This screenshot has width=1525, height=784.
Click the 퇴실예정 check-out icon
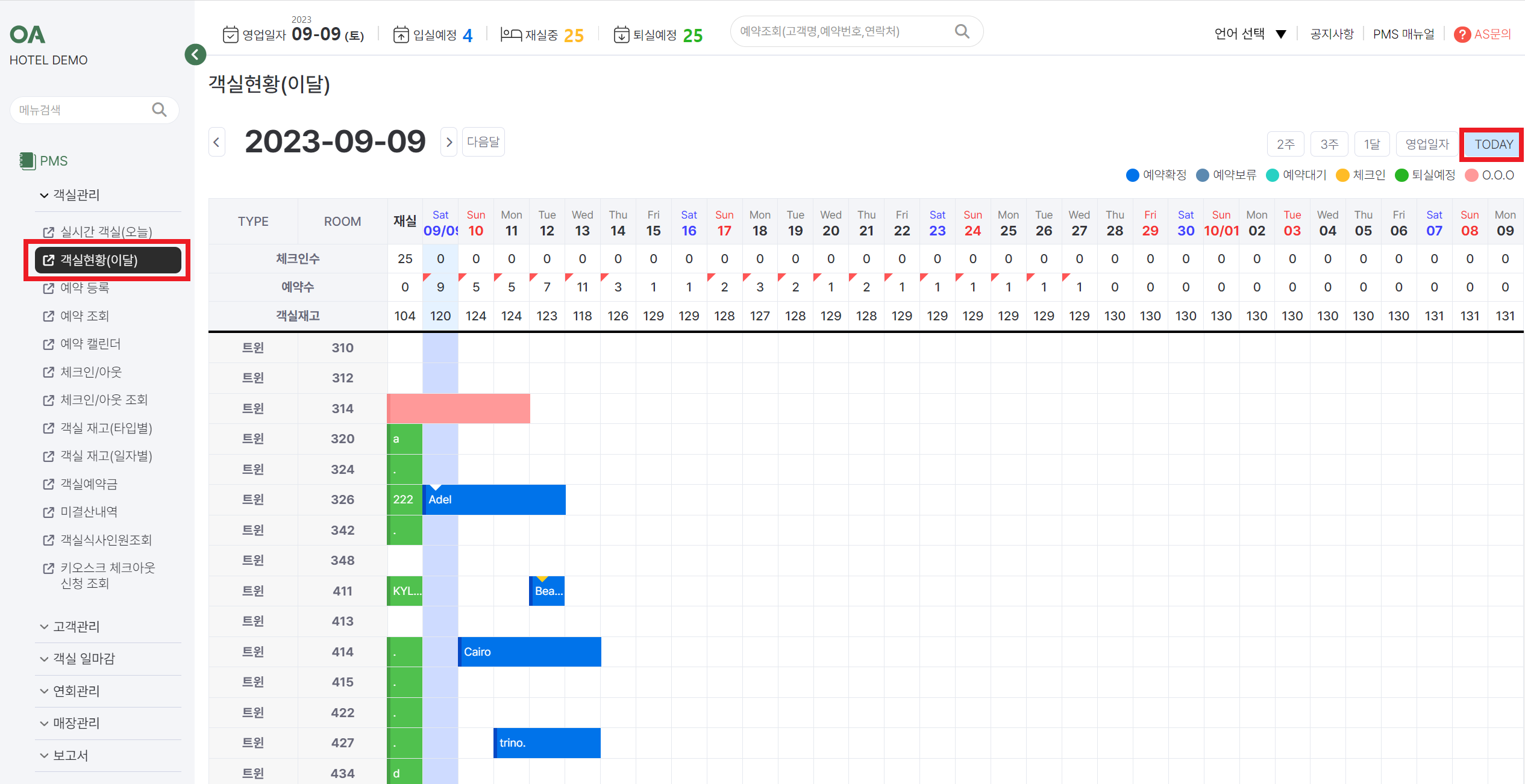621,34
